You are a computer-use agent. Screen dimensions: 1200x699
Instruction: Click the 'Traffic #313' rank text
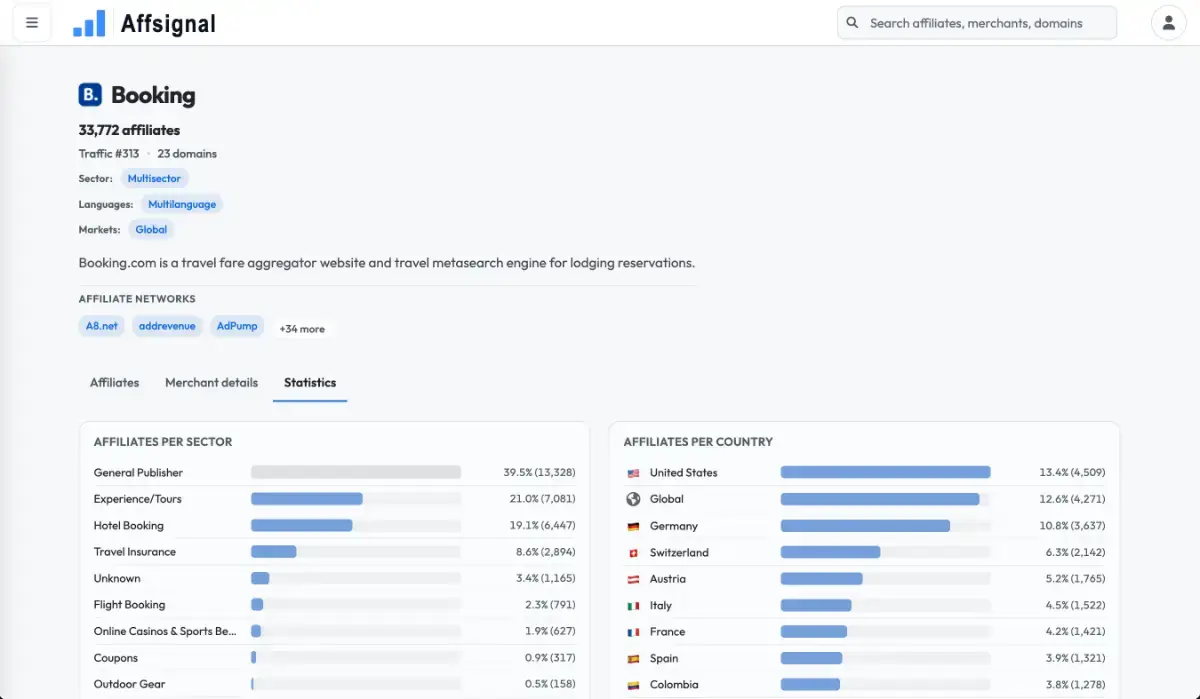[x=109, y=154]
